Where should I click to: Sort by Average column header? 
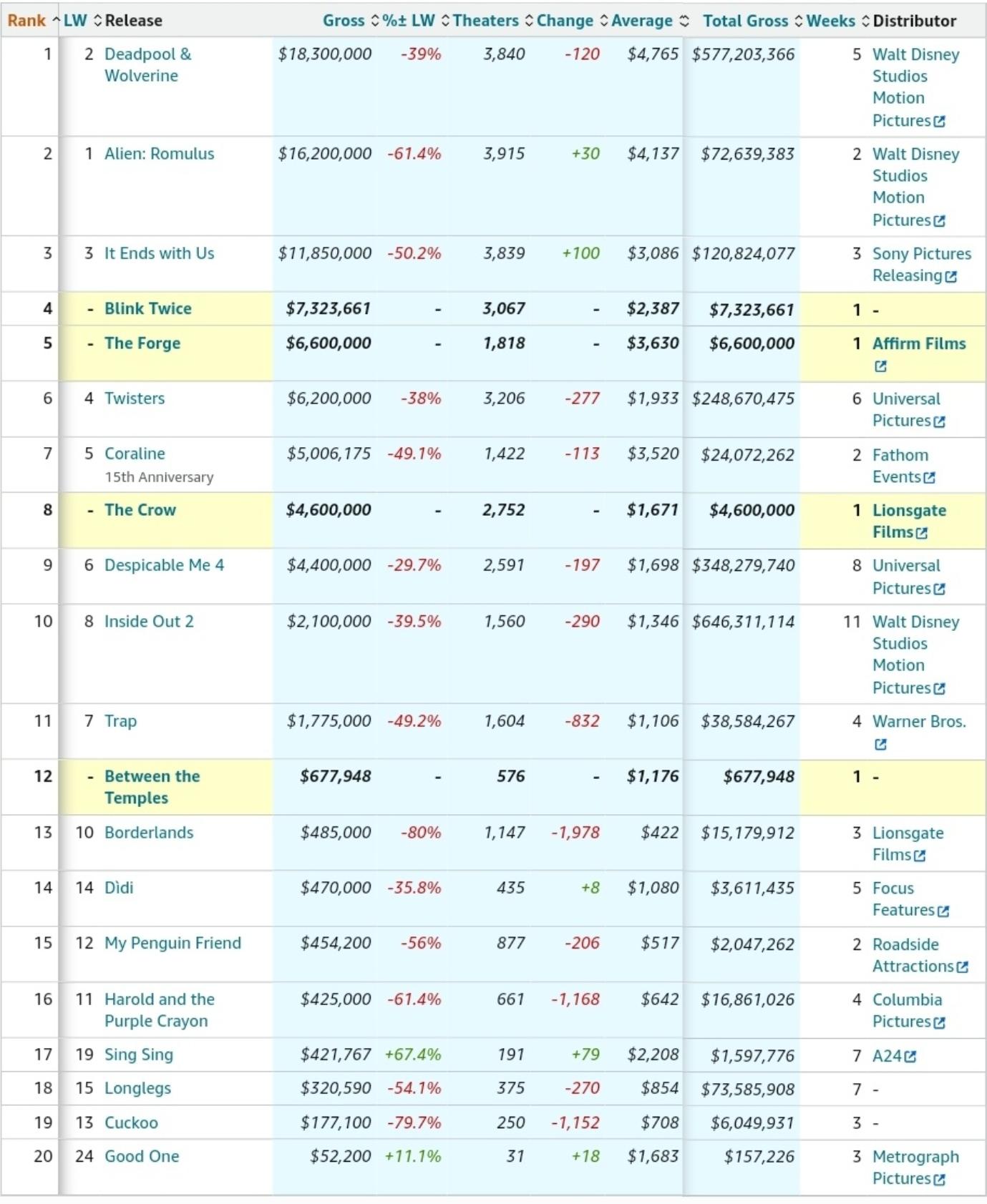(649, 20)
